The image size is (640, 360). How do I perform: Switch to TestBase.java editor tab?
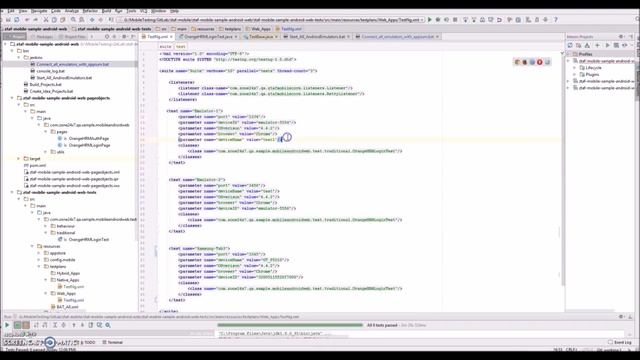[261, 37]
